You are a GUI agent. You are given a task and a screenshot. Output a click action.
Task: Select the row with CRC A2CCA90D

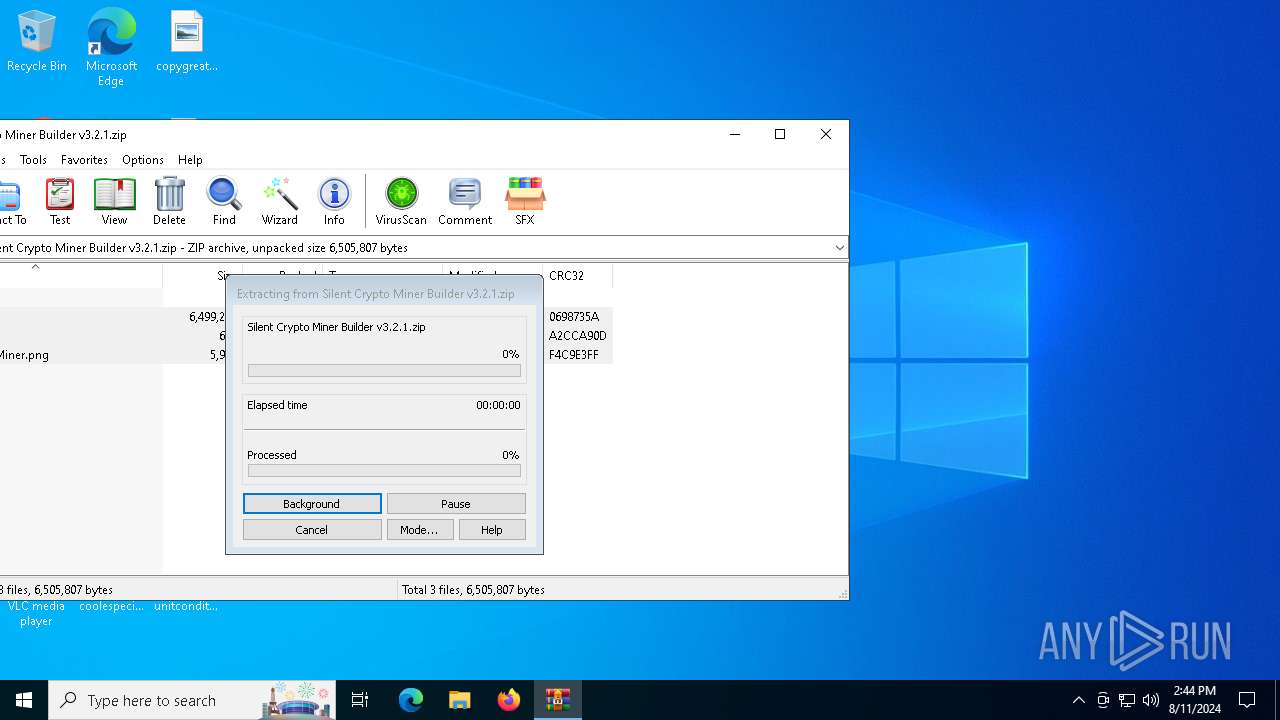pyautogui.click(x=306, y=336)
